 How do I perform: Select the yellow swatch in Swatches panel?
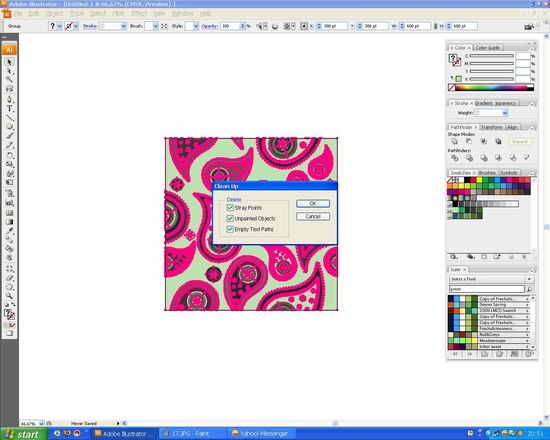(x=479, y=180)
